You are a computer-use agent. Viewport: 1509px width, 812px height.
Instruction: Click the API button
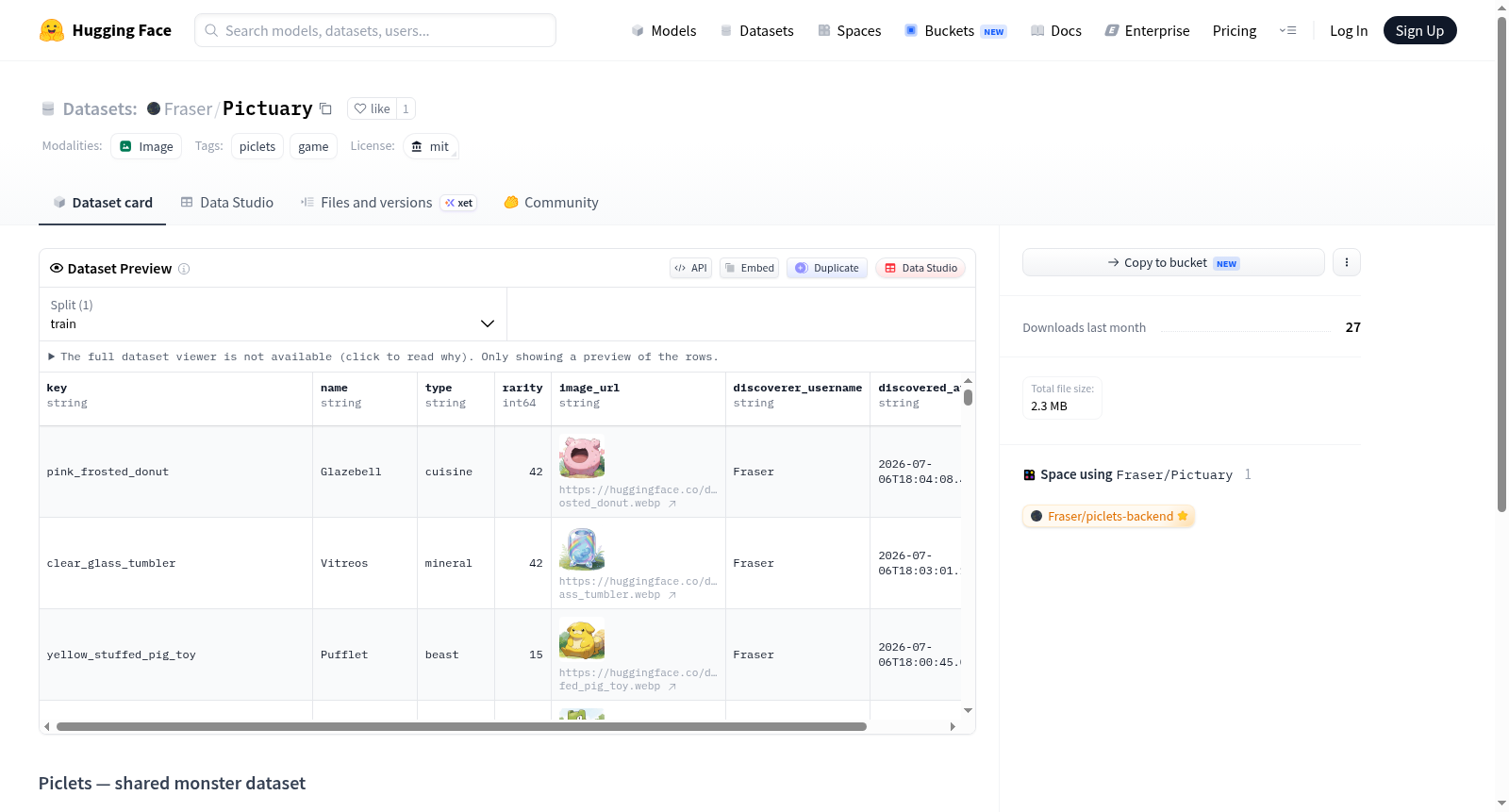click(690, 268)
